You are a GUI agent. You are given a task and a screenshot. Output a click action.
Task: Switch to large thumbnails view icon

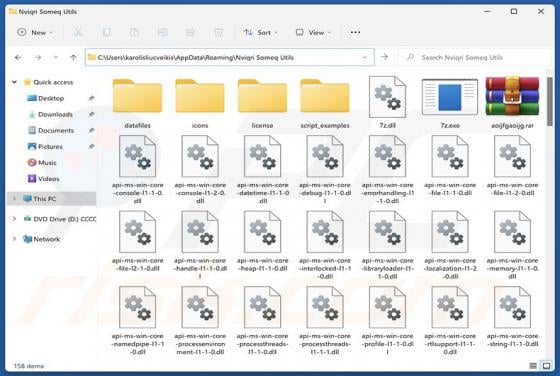tap(546, 366)
